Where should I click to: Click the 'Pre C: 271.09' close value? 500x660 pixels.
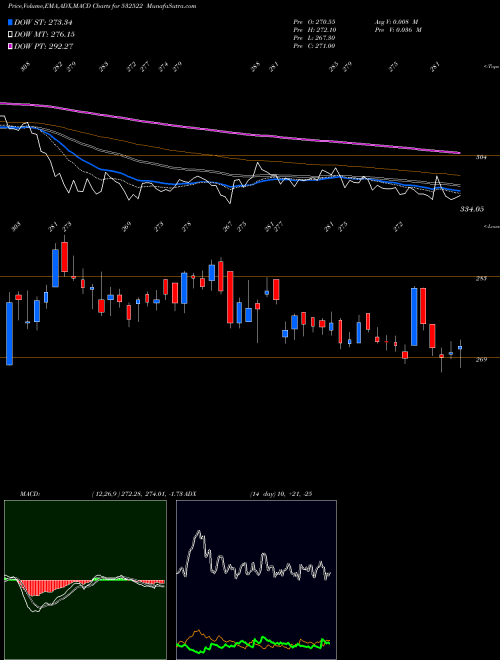pyautogui.click(x=314, y=45)
